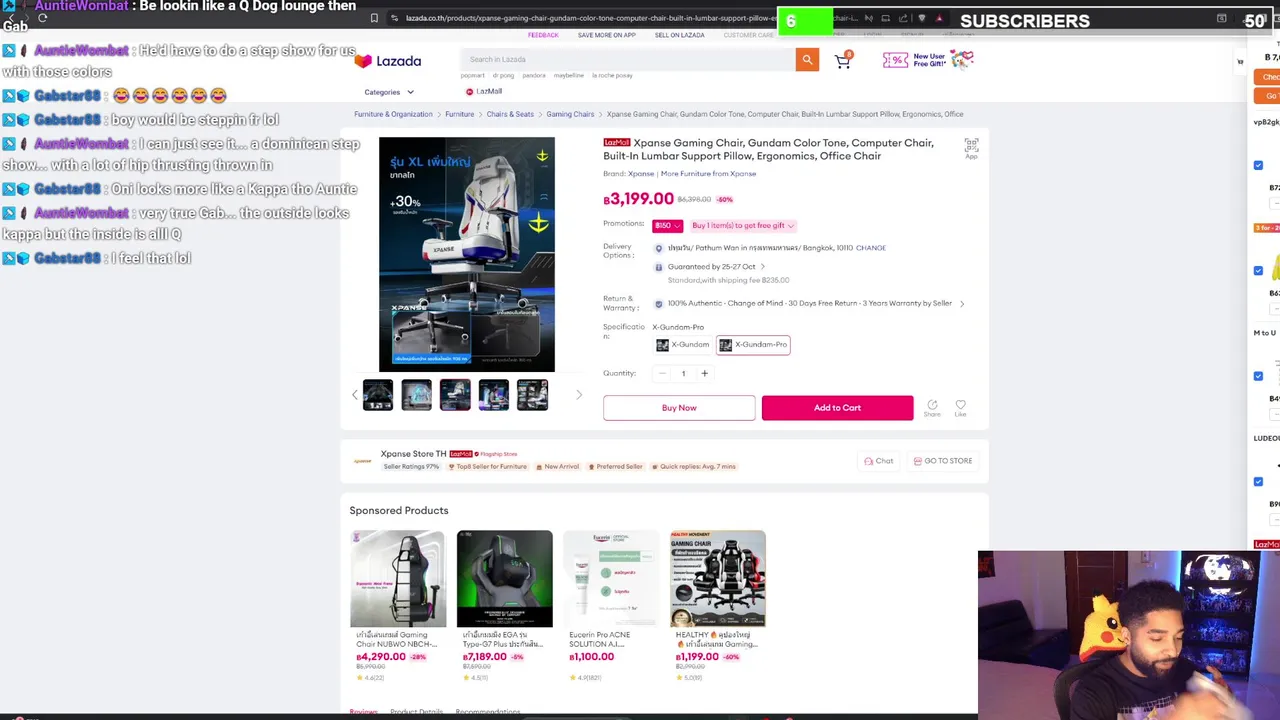Click the Share icon
The image size is (1280, 720).
click(932, 407)
